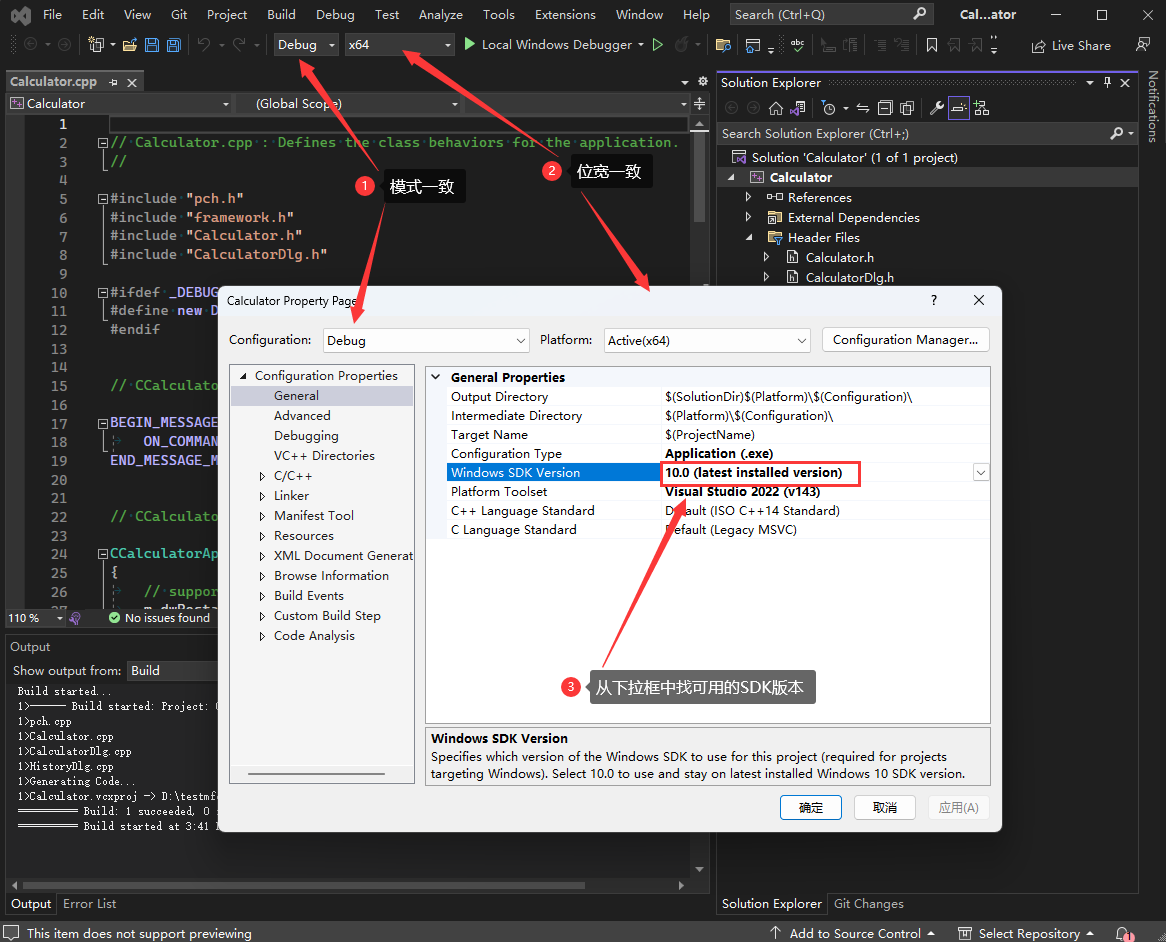Click the Save All toolbar icon
1166x942 pixels.
click(x=173, y=45)
